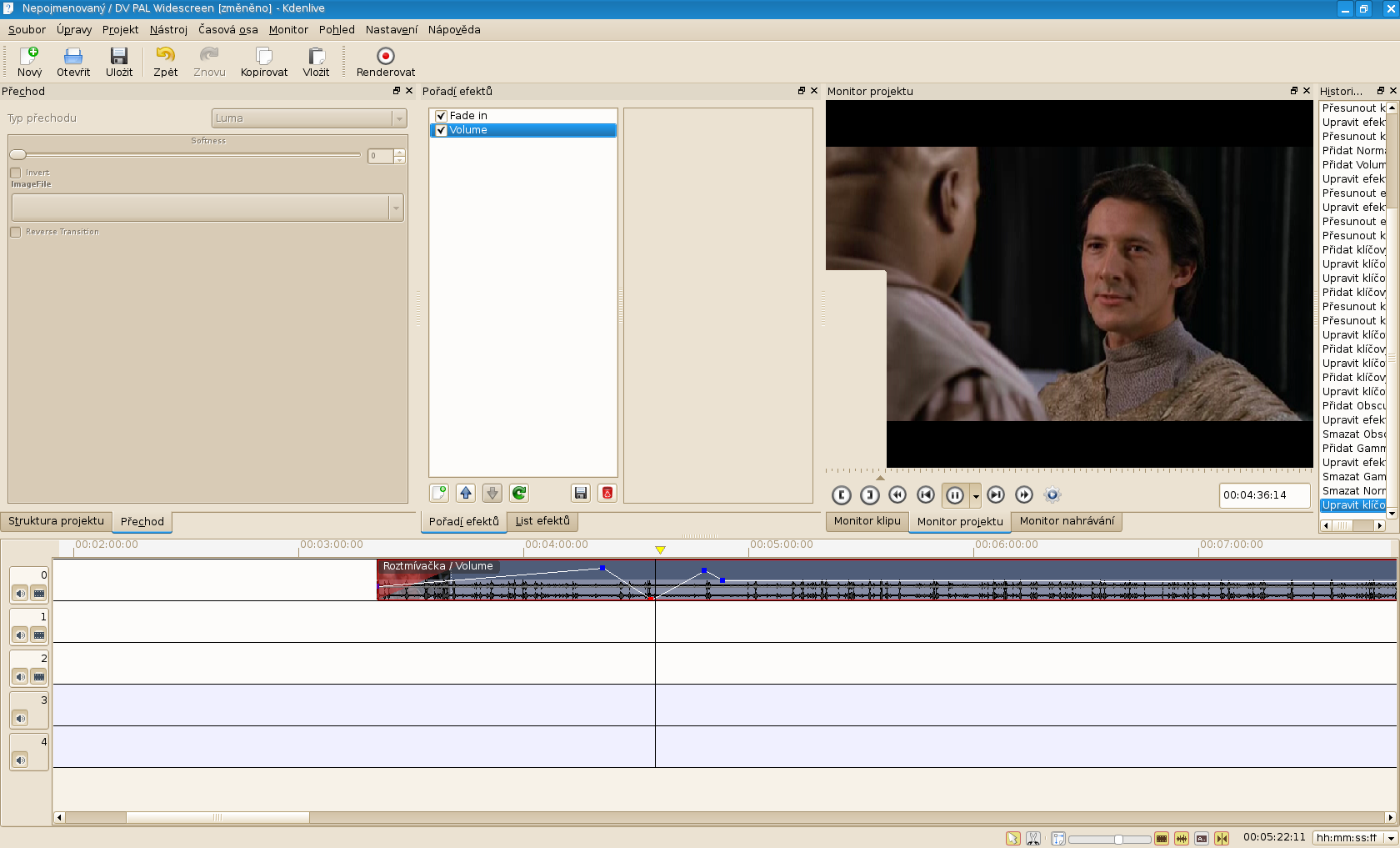The width and height of the screenshot is (1400, 848).
Task: Open the Nápověda menu
Action: tap(454, 29)
